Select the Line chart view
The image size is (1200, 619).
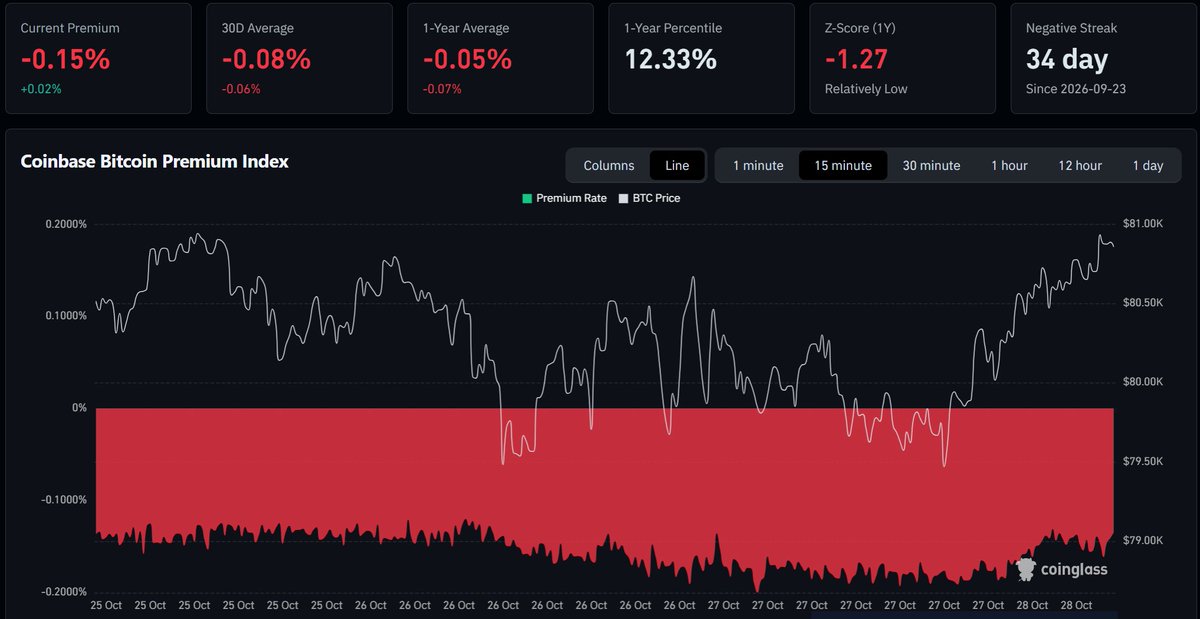coord(677,165)
